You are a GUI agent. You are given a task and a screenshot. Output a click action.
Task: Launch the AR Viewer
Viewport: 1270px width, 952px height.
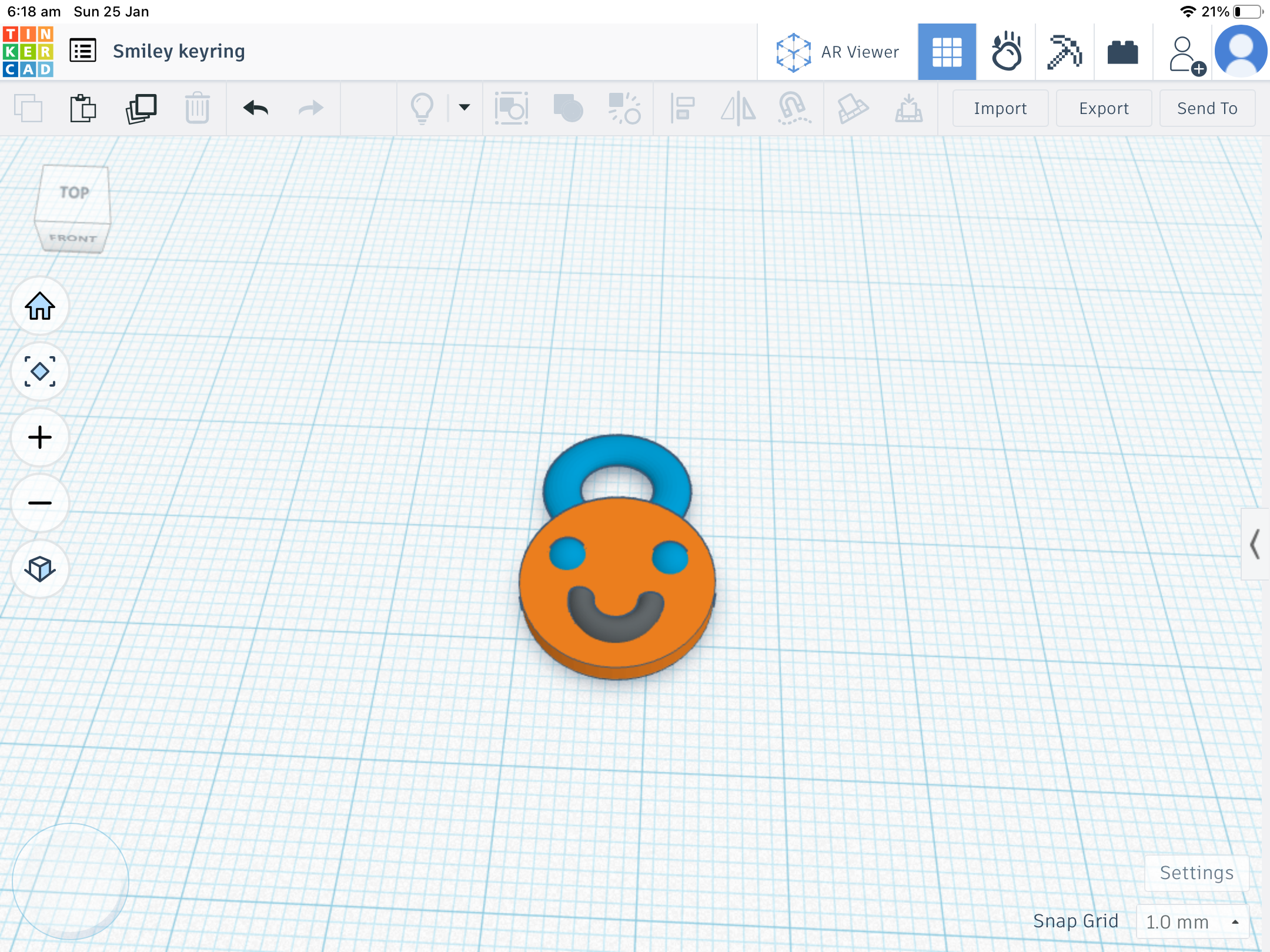837,52
